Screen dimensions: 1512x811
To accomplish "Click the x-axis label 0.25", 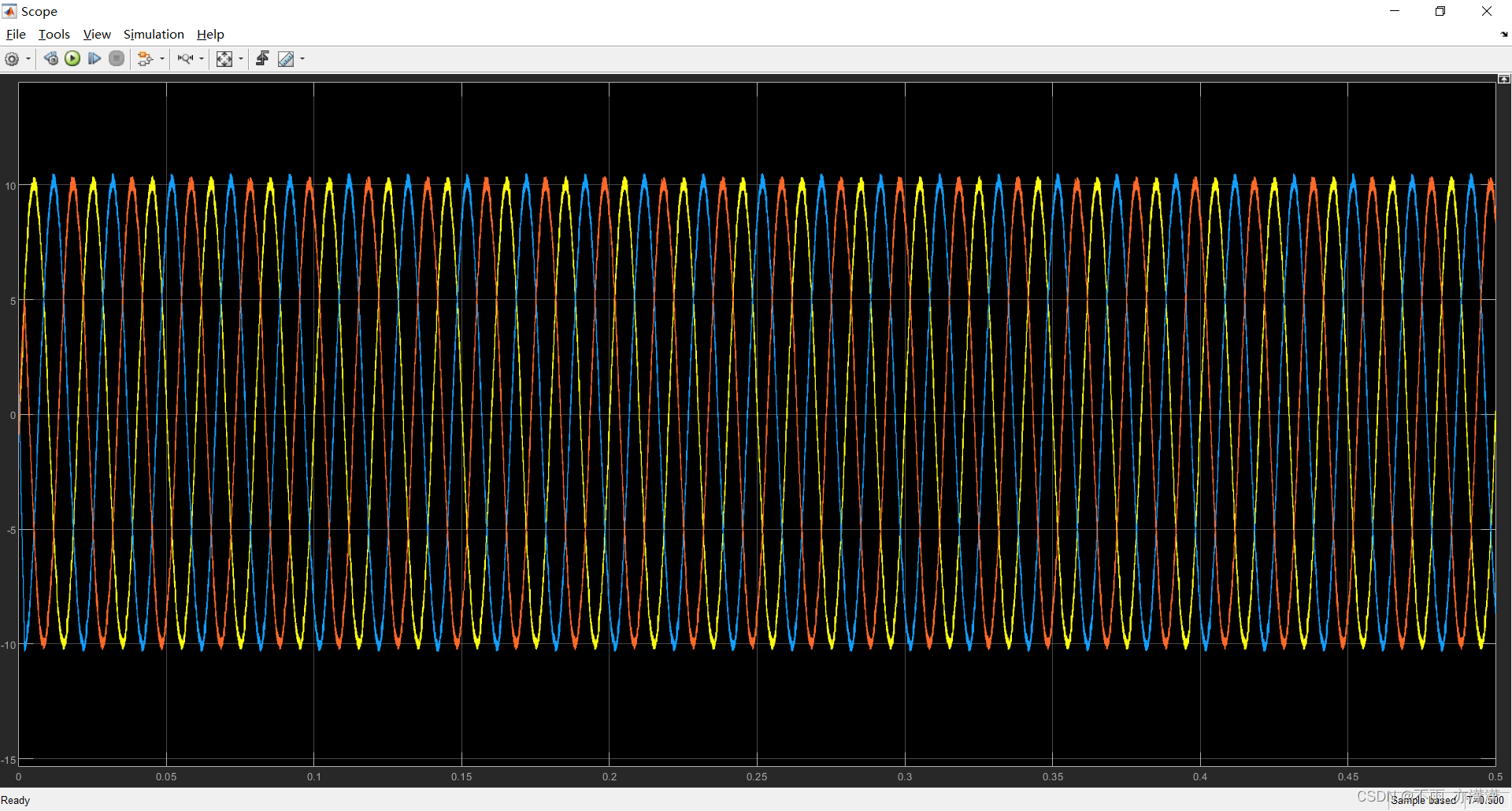I will tap(757, 776).
